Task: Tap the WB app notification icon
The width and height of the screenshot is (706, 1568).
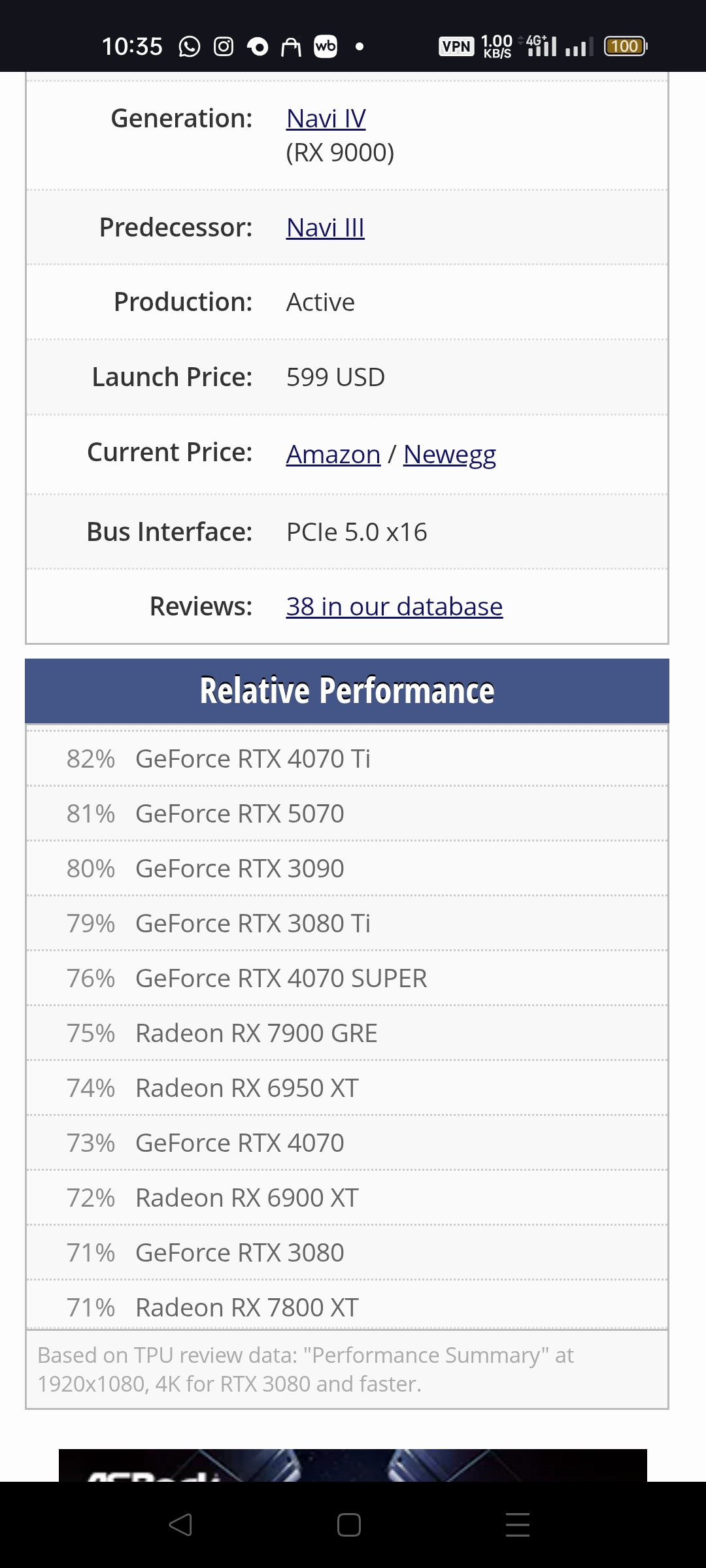Action: pos(326,46)
